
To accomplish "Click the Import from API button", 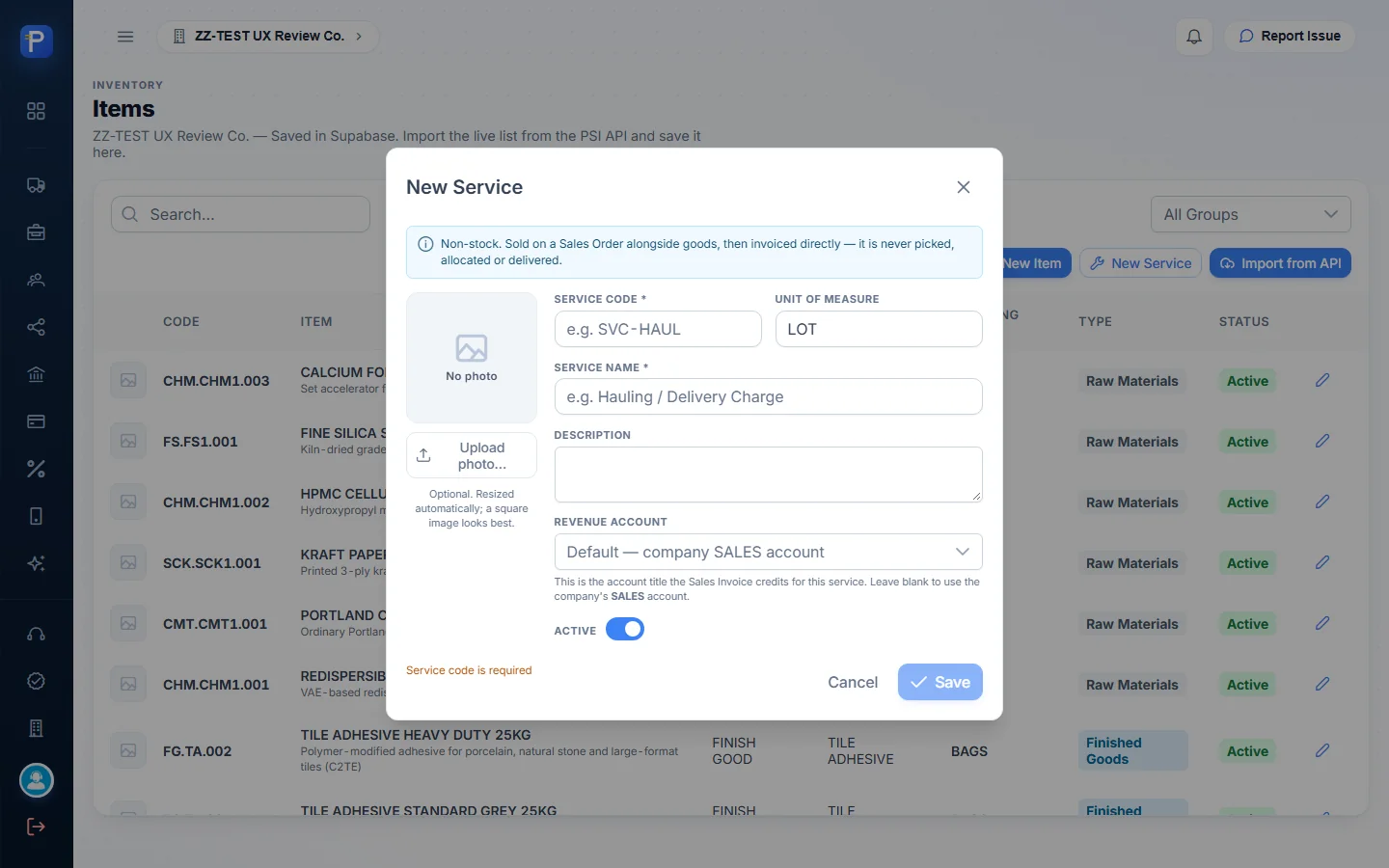I will coord(1280,263).
